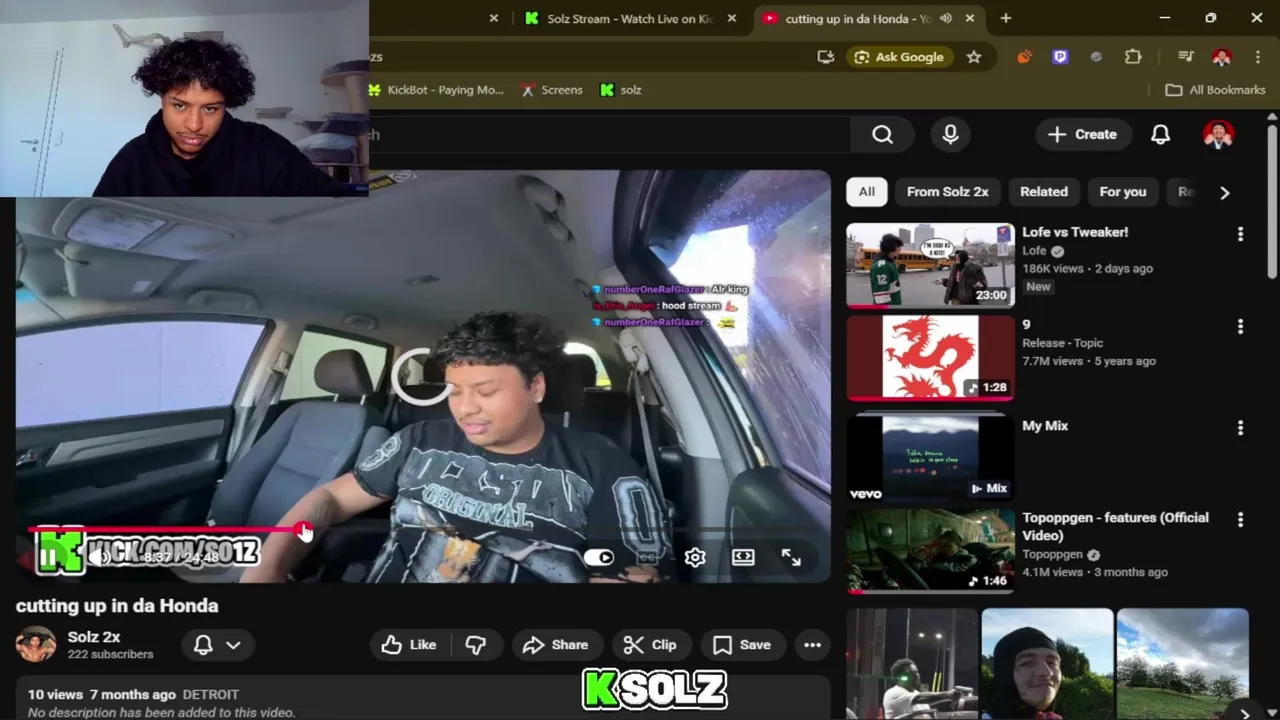Open the solz bookmark
The width and height of the screenshot is (1280, 720).
point(621,90)
